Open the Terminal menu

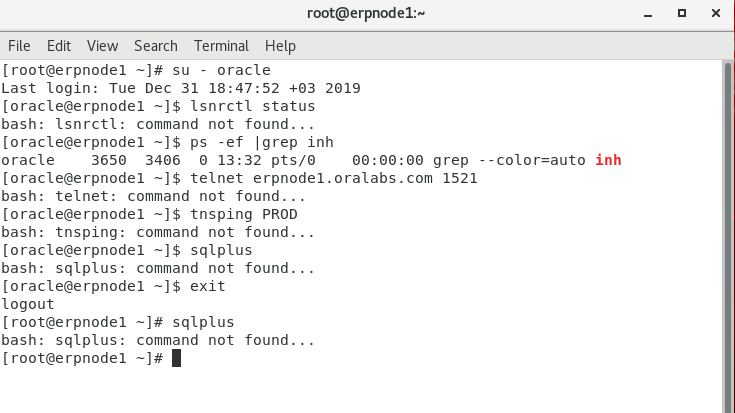pos(221,46)
